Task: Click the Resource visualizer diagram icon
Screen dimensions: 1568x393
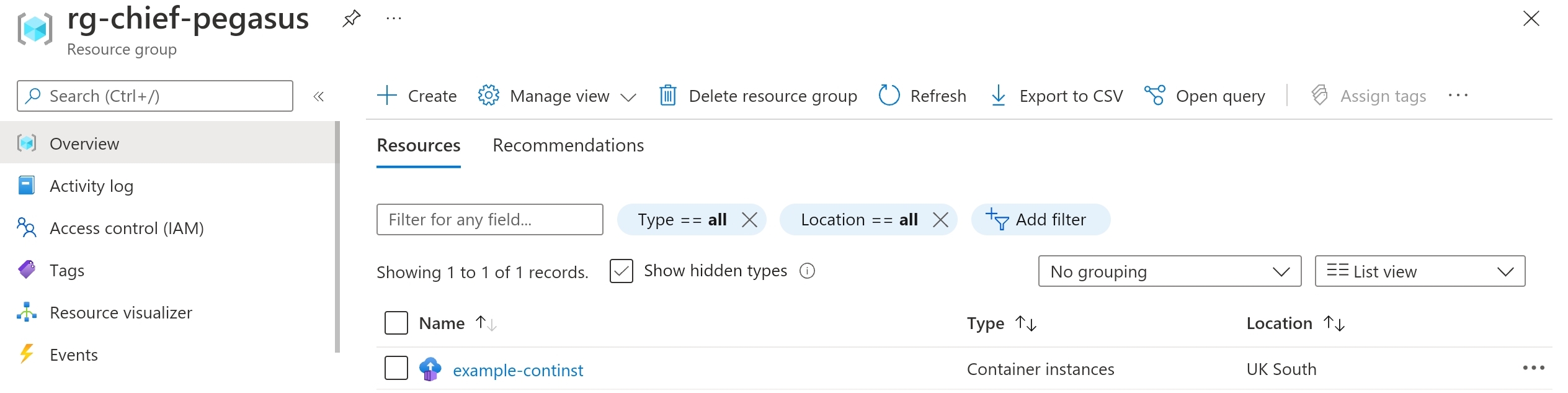Action: click(x=27, y=312)
